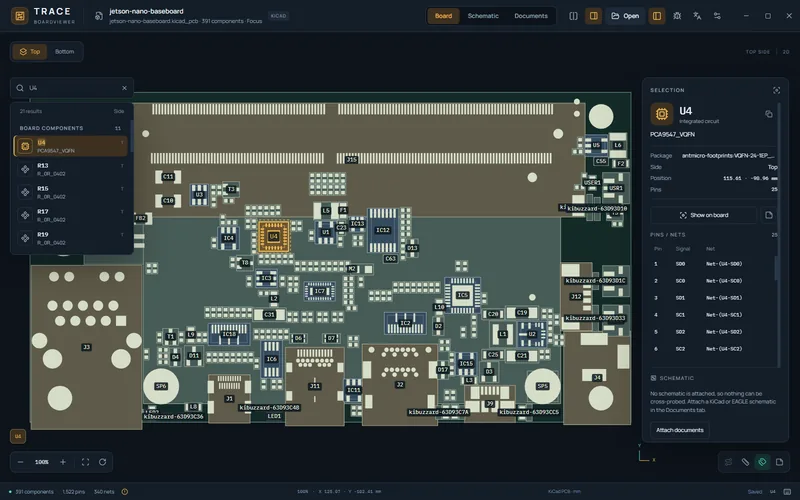Click the magnifier icon in the search box
800x500 pixels.
20,88
